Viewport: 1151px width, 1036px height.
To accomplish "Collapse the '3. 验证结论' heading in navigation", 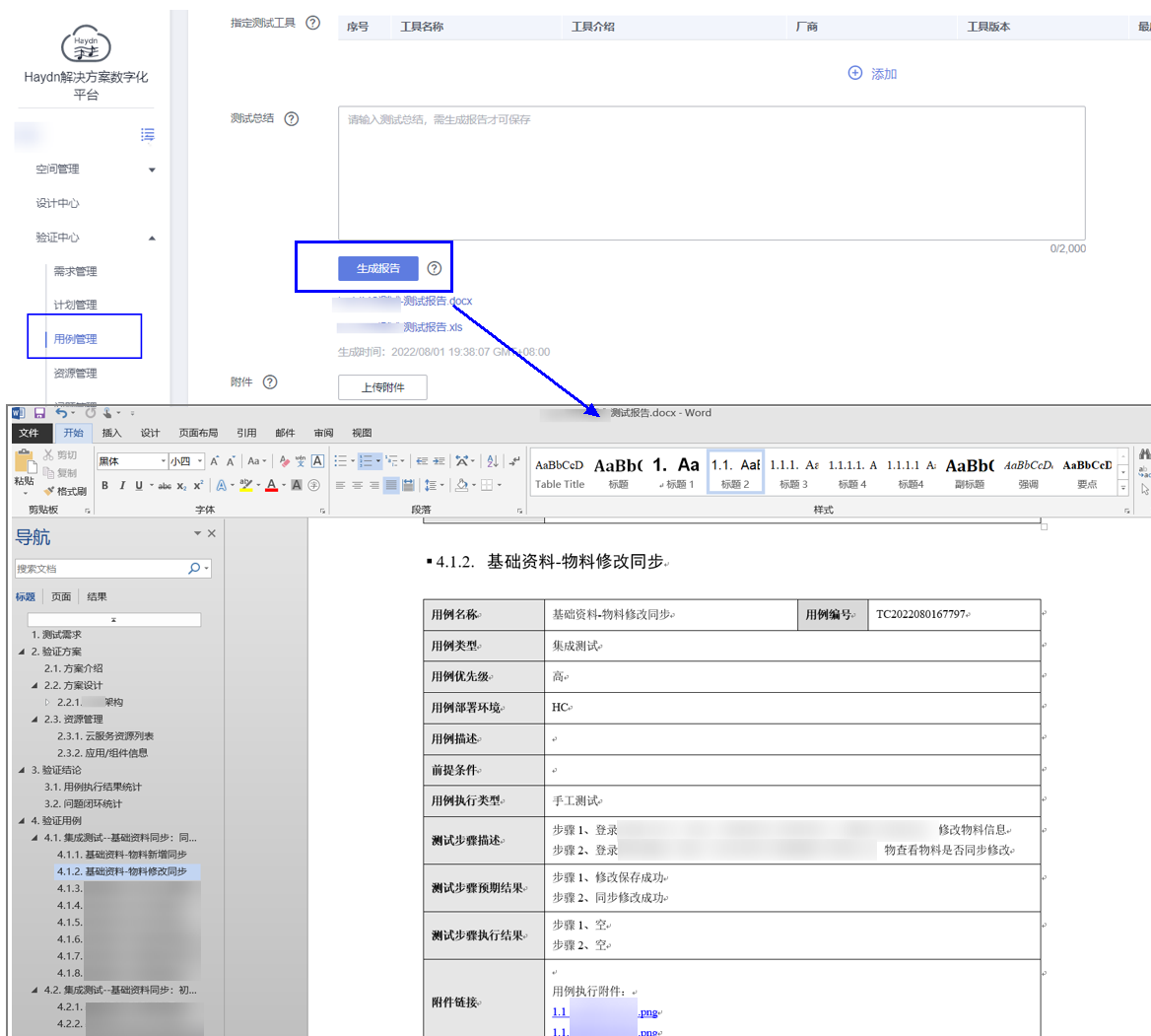I will click(x=22, y=770).
